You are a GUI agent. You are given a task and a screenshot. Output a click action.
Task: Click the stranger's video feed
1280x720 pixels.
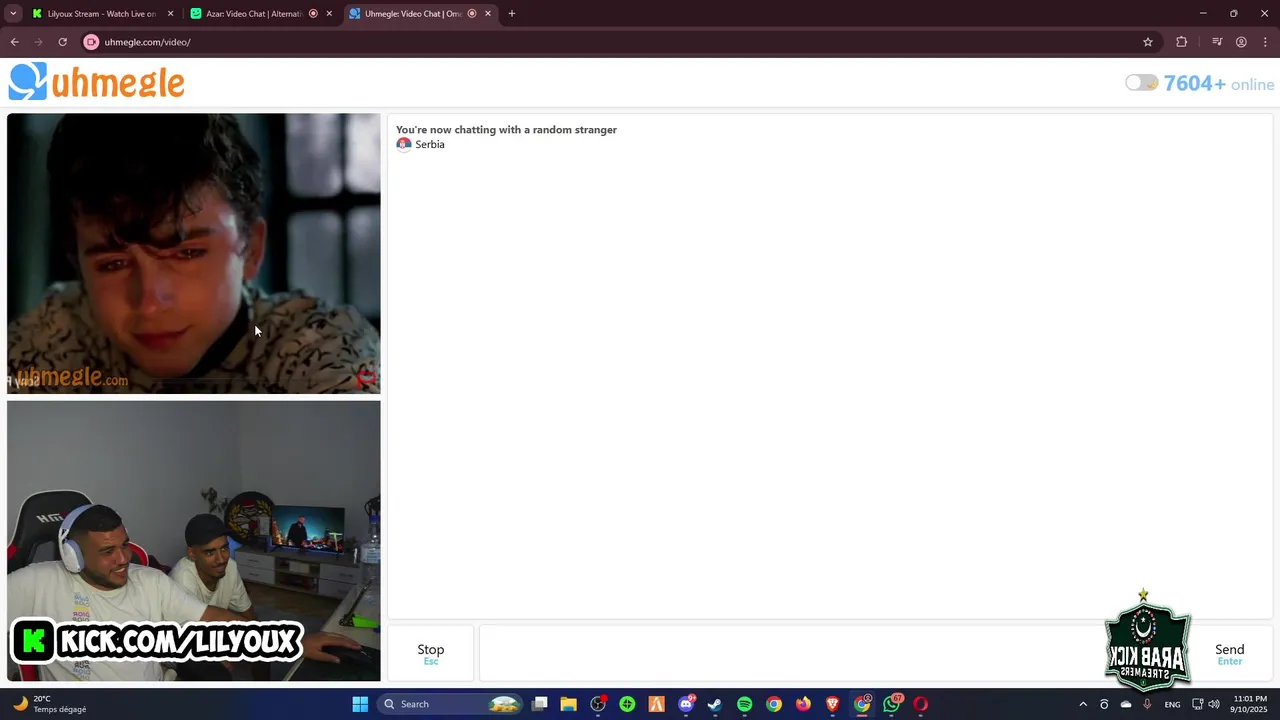pos(193,253)
